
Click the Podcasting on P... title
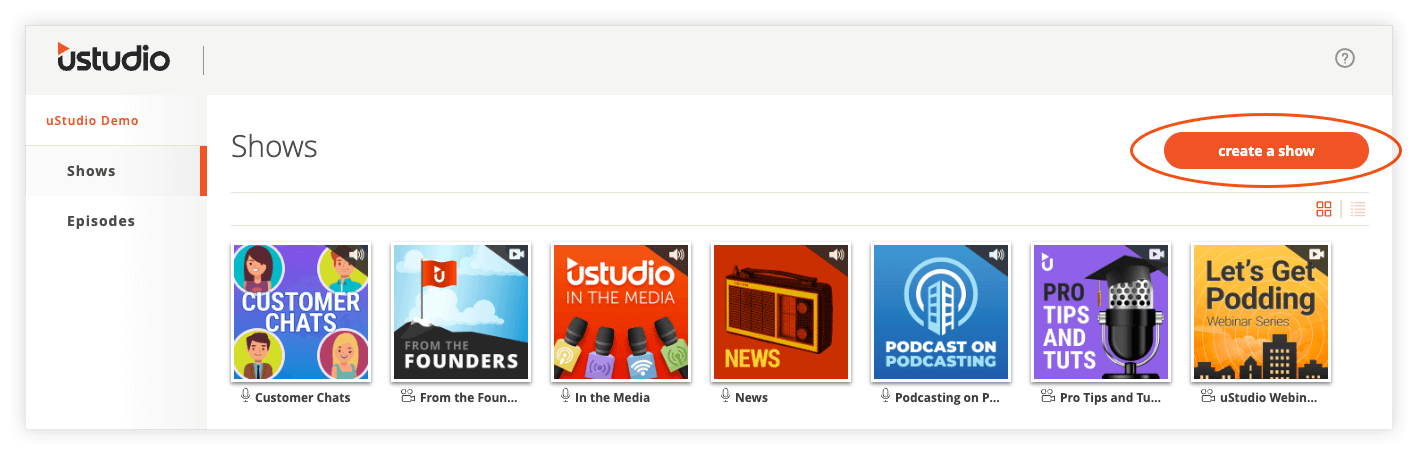[947, 397]
